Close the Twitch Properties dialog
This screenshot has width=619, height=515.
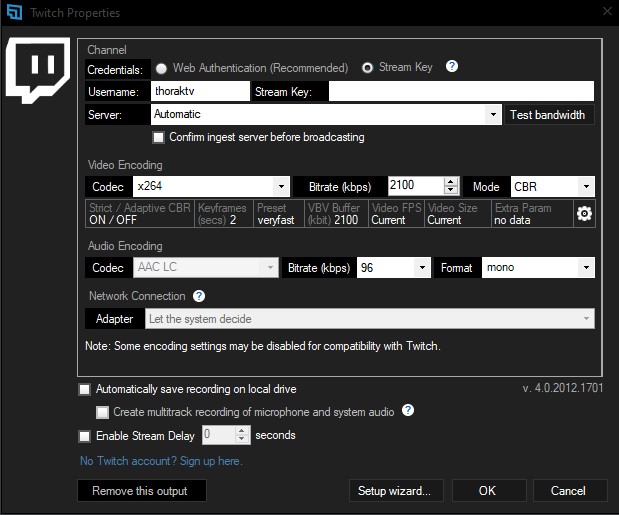(x=605, y=12)
